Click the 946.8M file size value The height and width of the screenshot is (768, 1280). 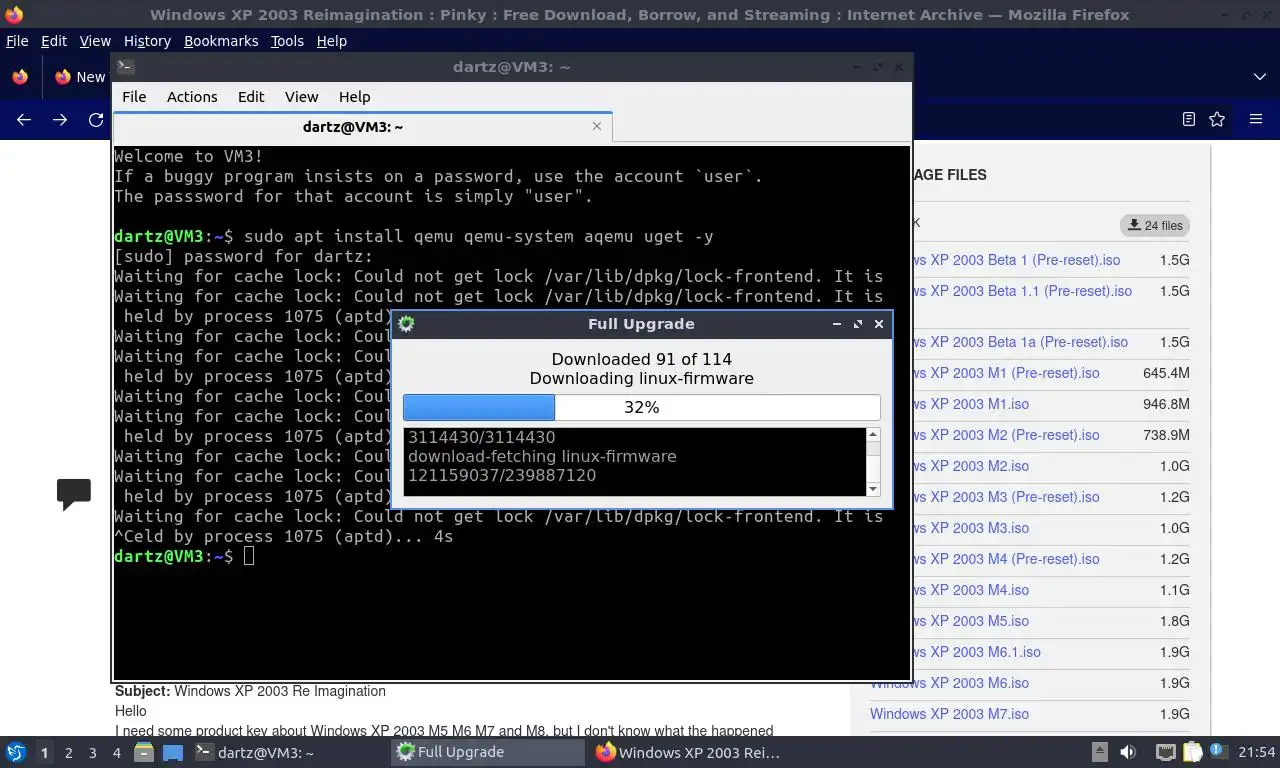click(1166, 404)
